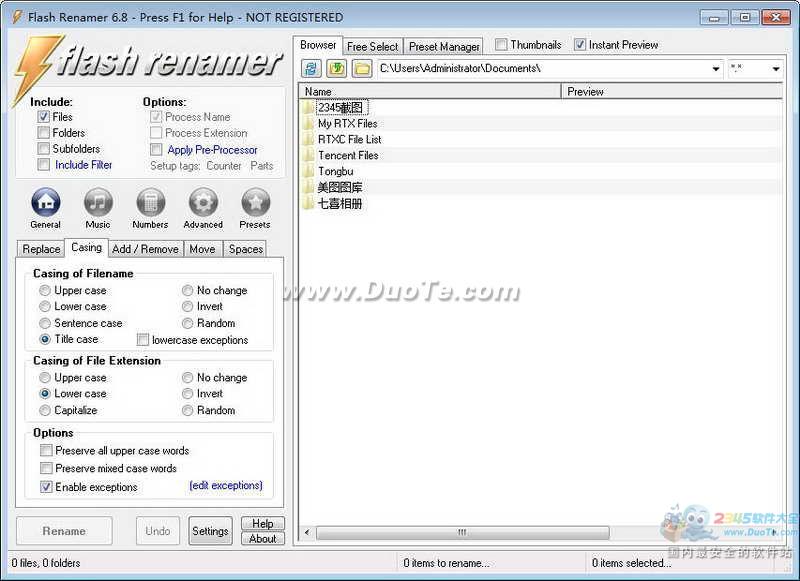Click the Preview column header
The image size is (800, 581).
671,91
